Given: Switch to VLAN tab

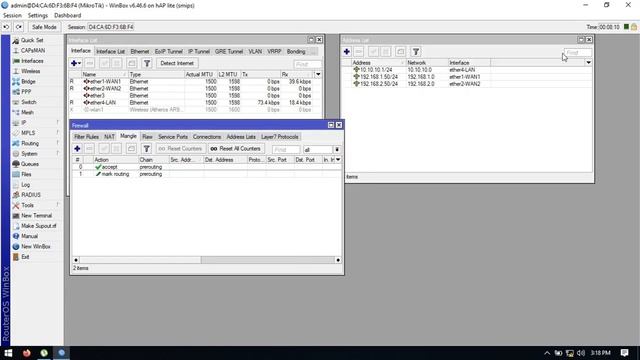Looking at the screenshot, I should 255,51.
